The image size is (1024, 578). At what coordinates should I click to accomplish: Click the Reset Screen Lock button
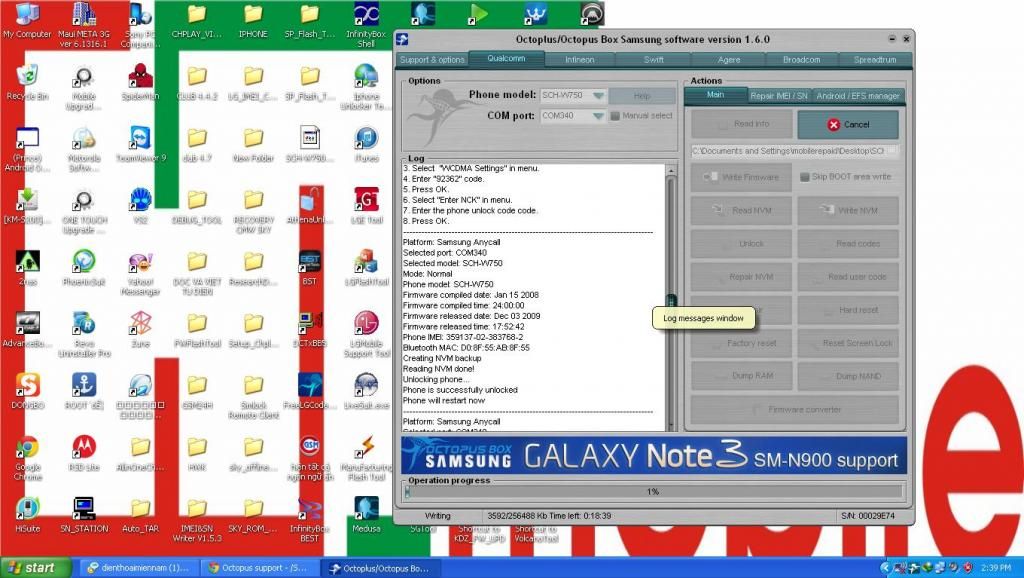tap(848, 343)
